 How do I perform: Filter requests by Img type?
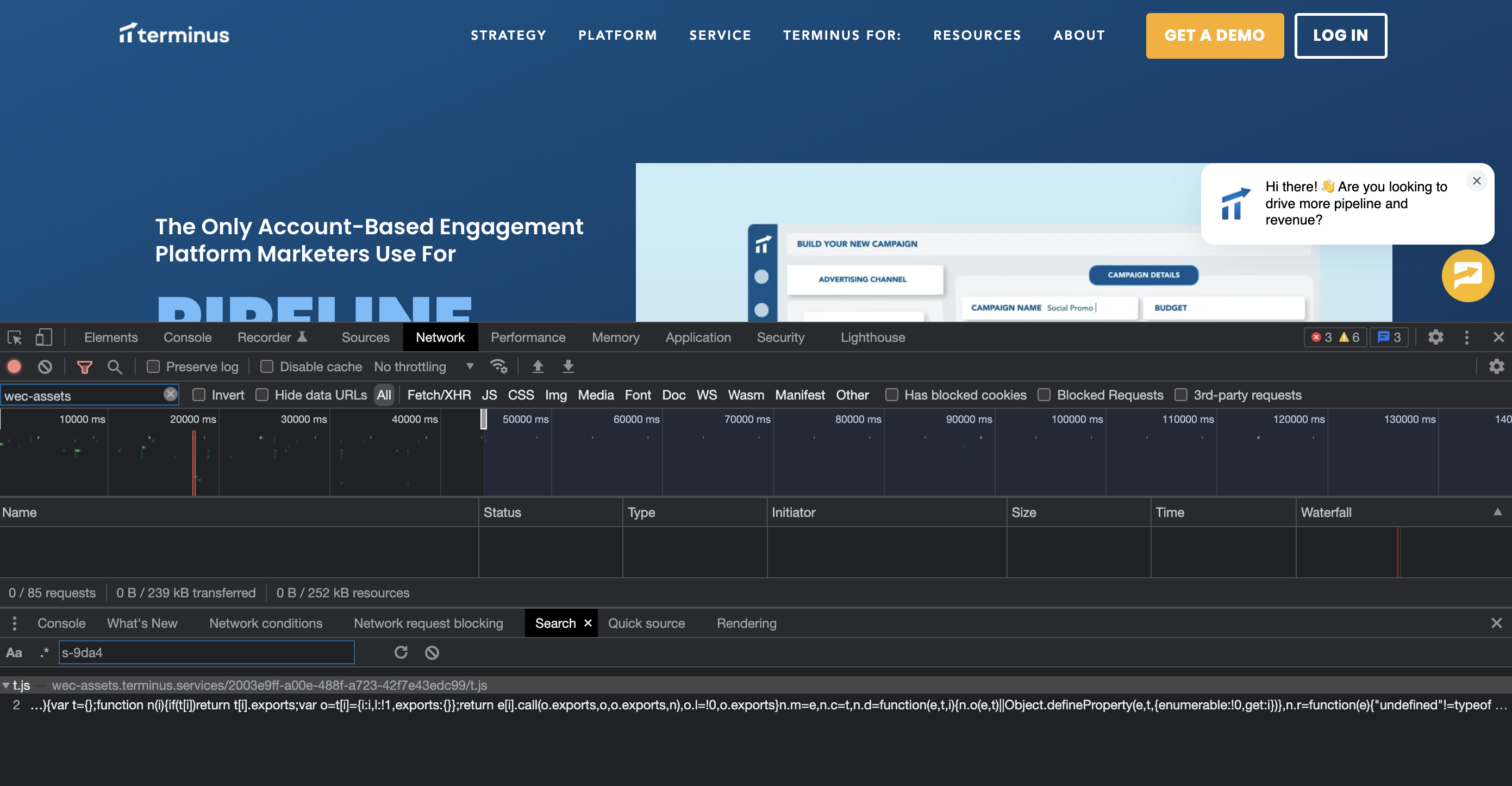click(556, 395)
